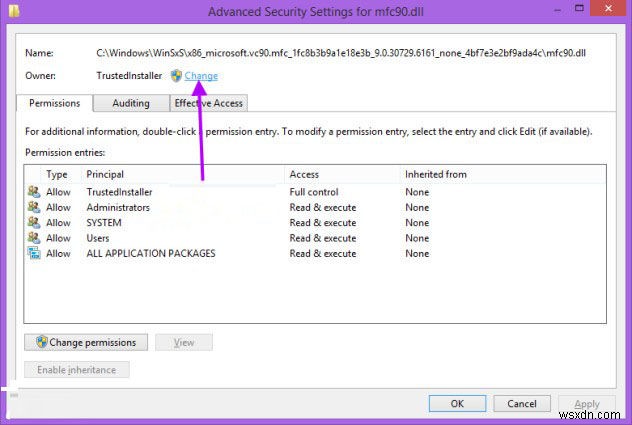Image resolution: width=632 pixels, height=425 pixels.
Task: Confirm with the OK button
Action: tap(457, 404)
